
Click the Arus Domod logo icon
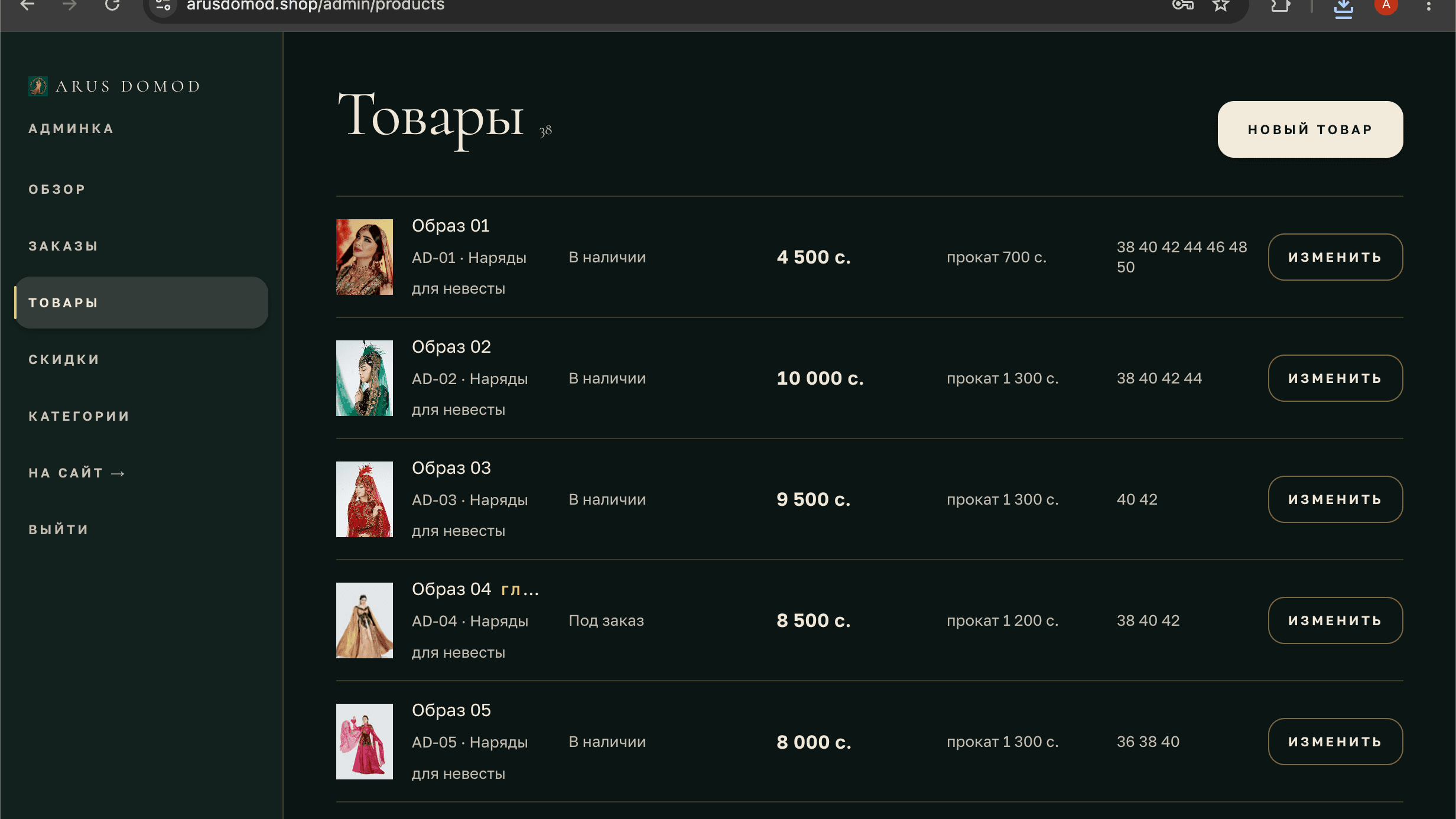(x=38, y=86)
